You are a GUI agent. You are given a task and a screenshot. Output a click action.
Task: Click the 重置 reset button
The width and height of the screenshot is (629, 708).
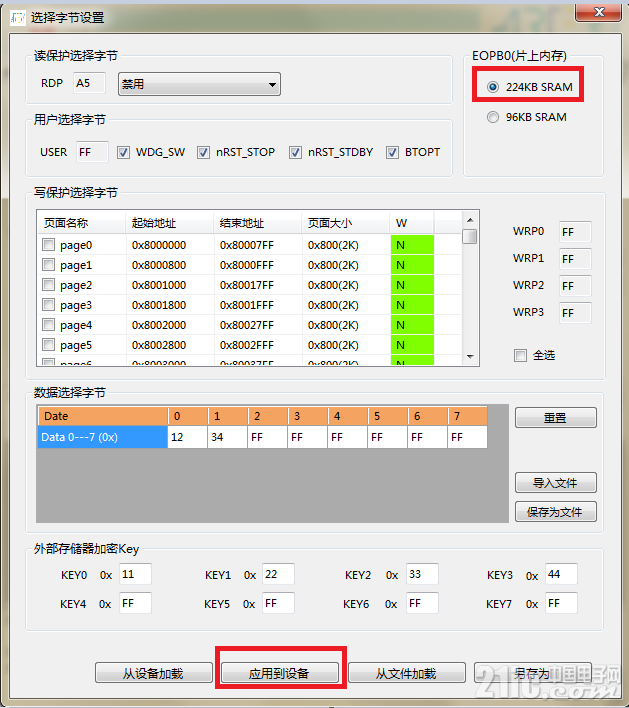pyautogui.click(x=555, y=418)
